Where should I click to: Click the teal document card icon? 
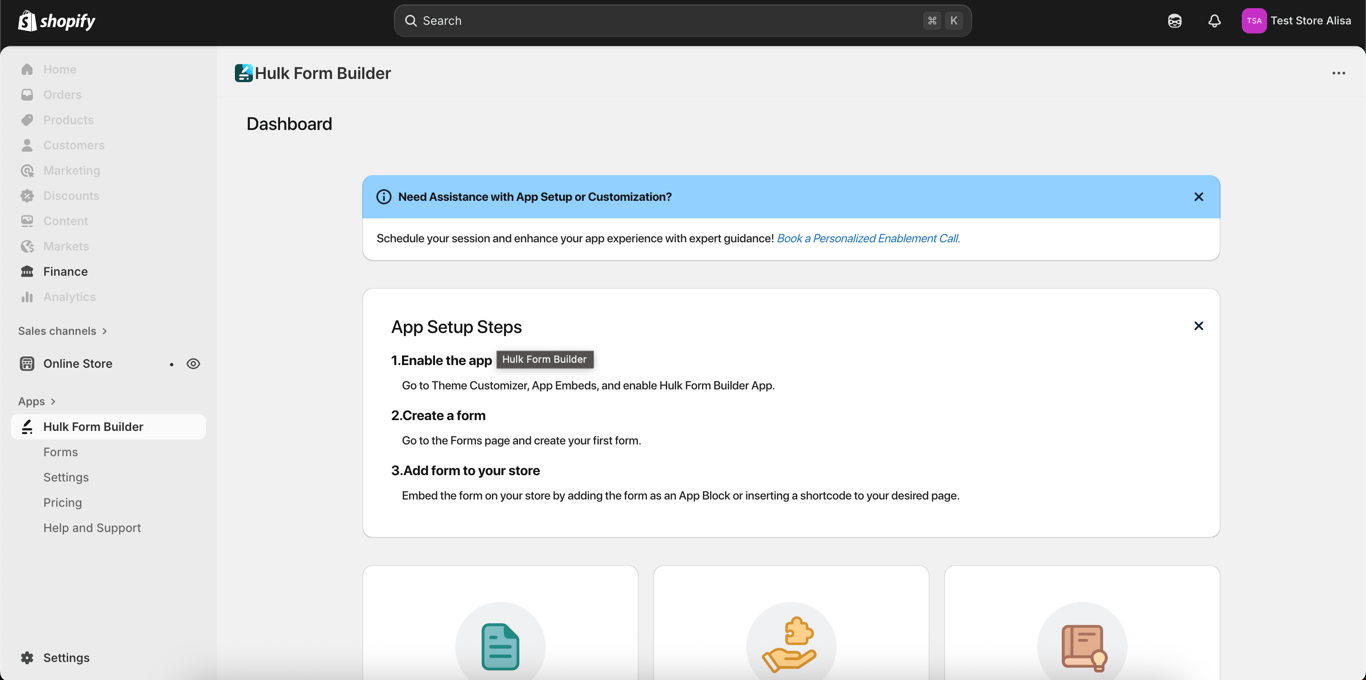pos(500,646)
